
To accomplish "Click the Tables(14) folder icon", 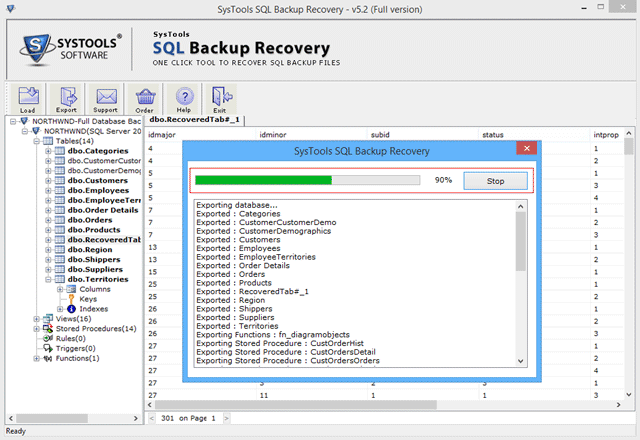I will tap(48, 141).
